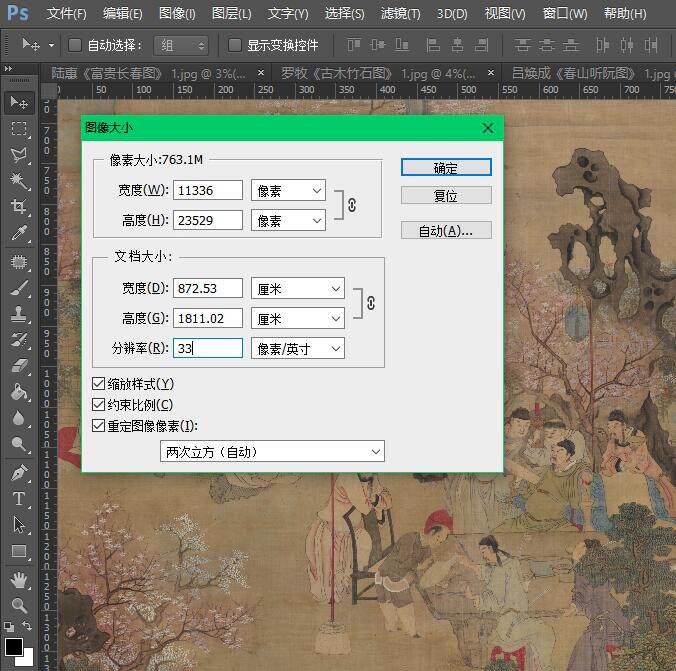Open resolution unit 像素/英寸 dropdown

coord(297,348)
